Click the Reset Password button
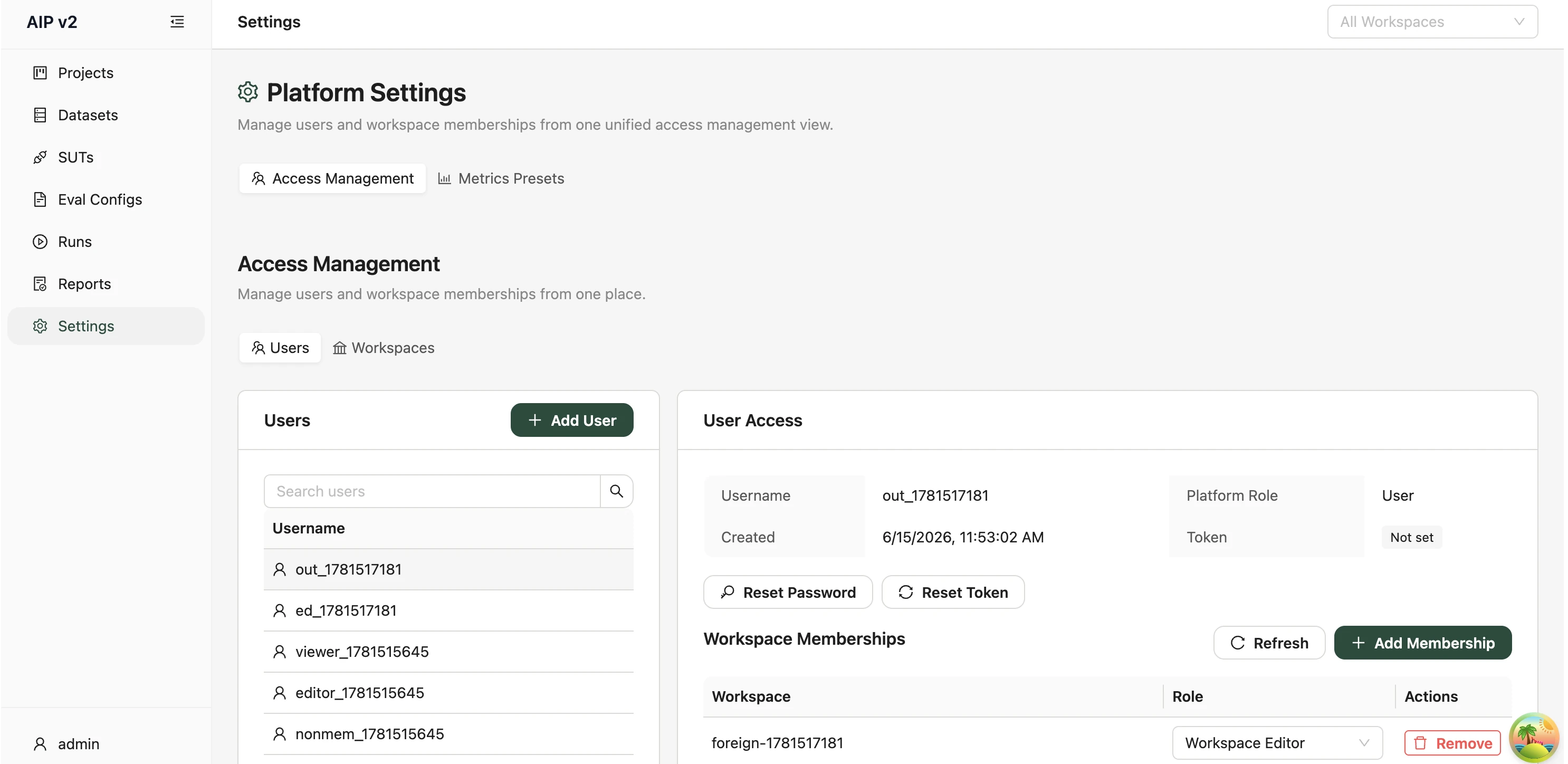This screenshot has height=764, width=1568. click(x=788, y=593)
